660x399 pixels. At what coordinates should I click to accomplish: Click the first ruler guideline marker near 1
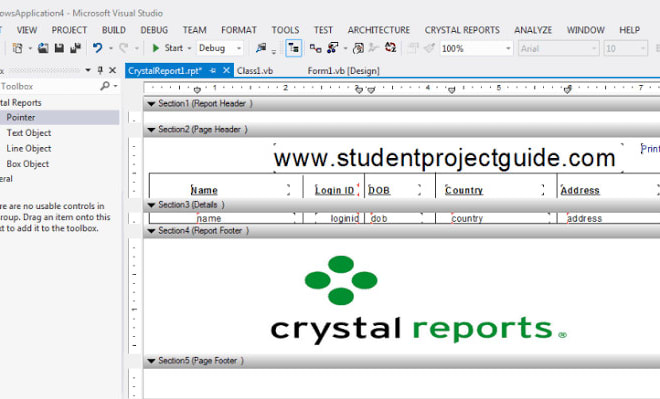(x=197, y=90)
